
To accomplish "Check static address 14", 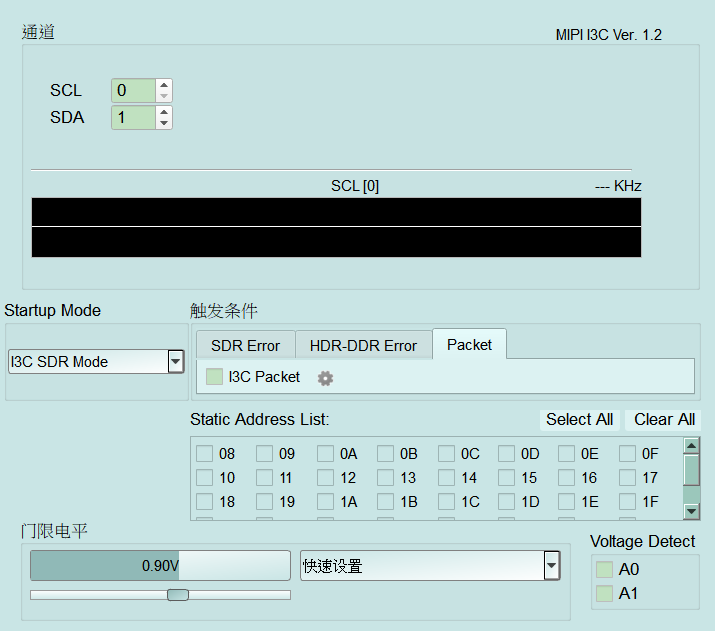I will tap(446, 478).
